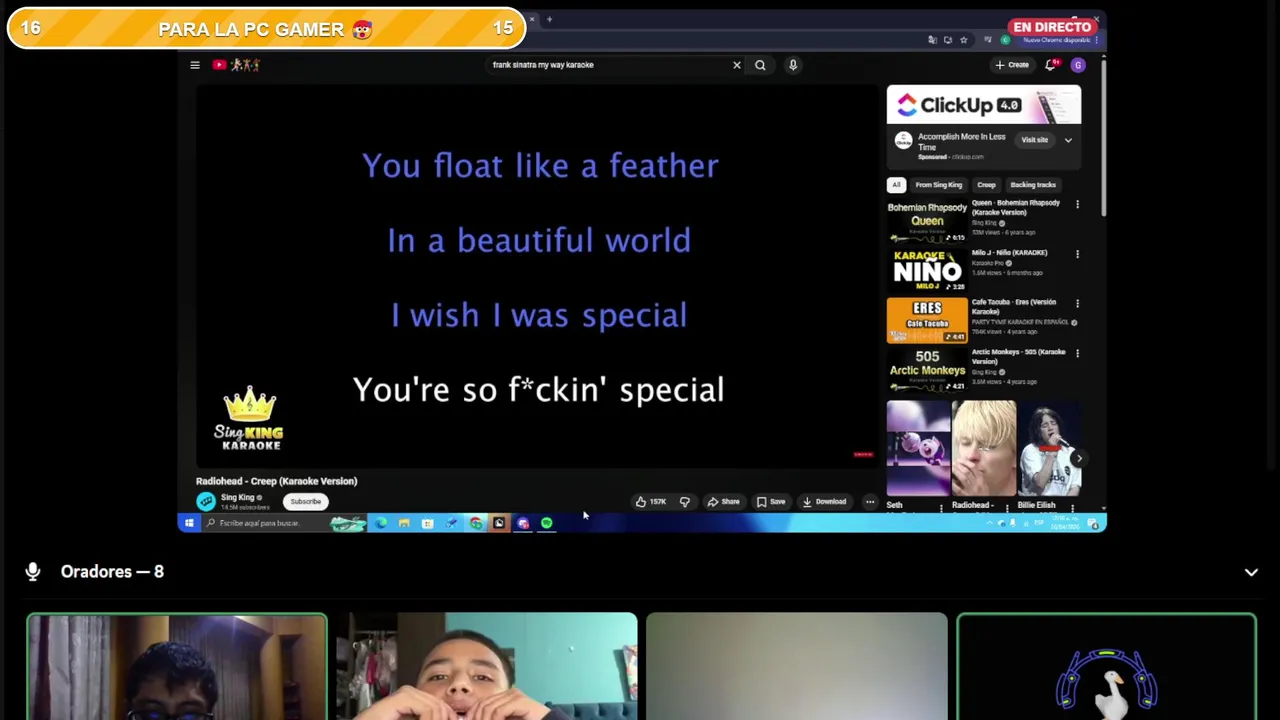Start voice search with the microphone icon
This screenshot has width=1280, height=720.
coord(793,65)
